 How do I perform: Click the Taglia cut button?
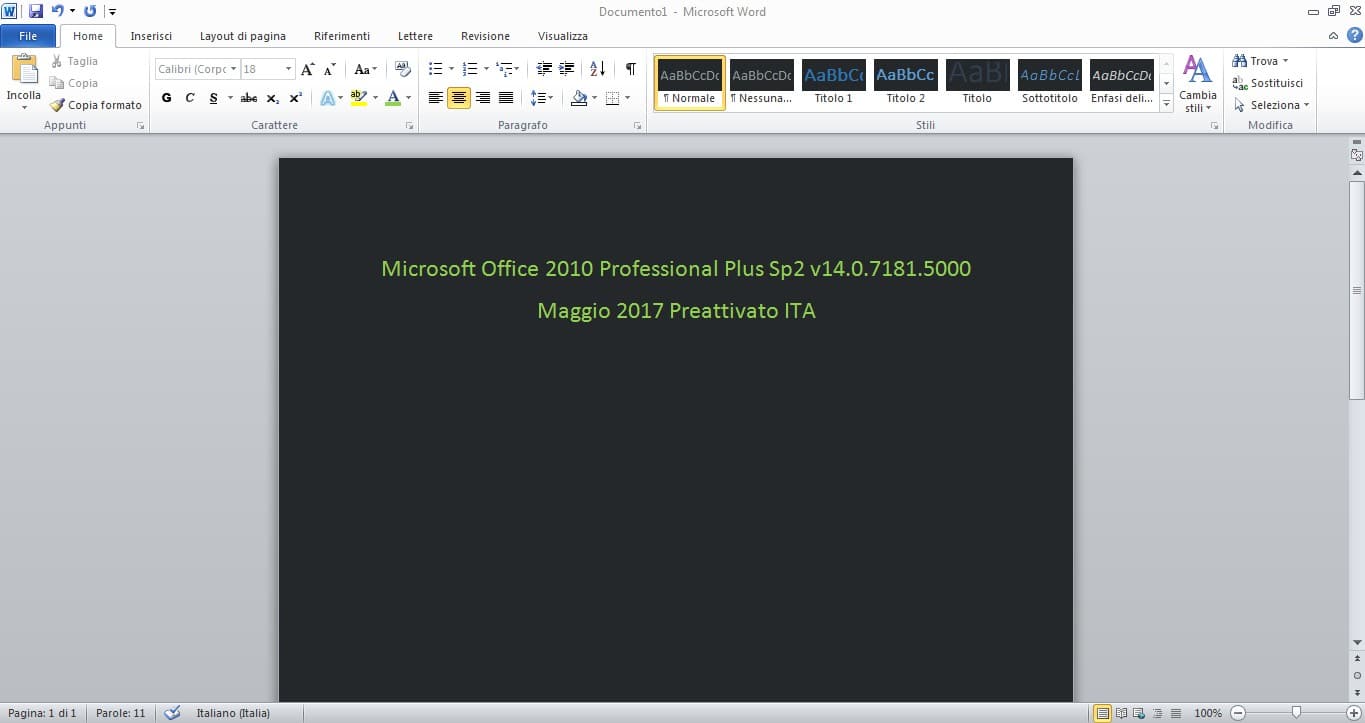coord(75,61)
